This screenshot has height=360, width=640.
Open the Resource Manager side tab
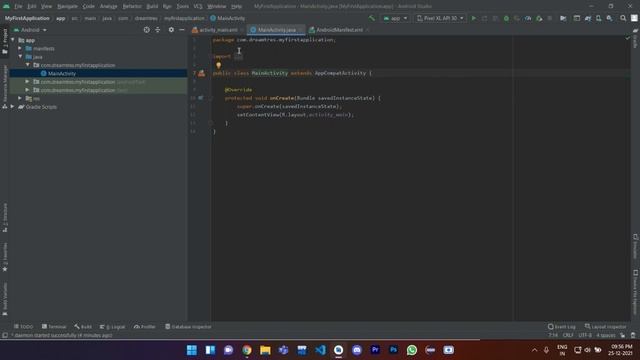4,87
